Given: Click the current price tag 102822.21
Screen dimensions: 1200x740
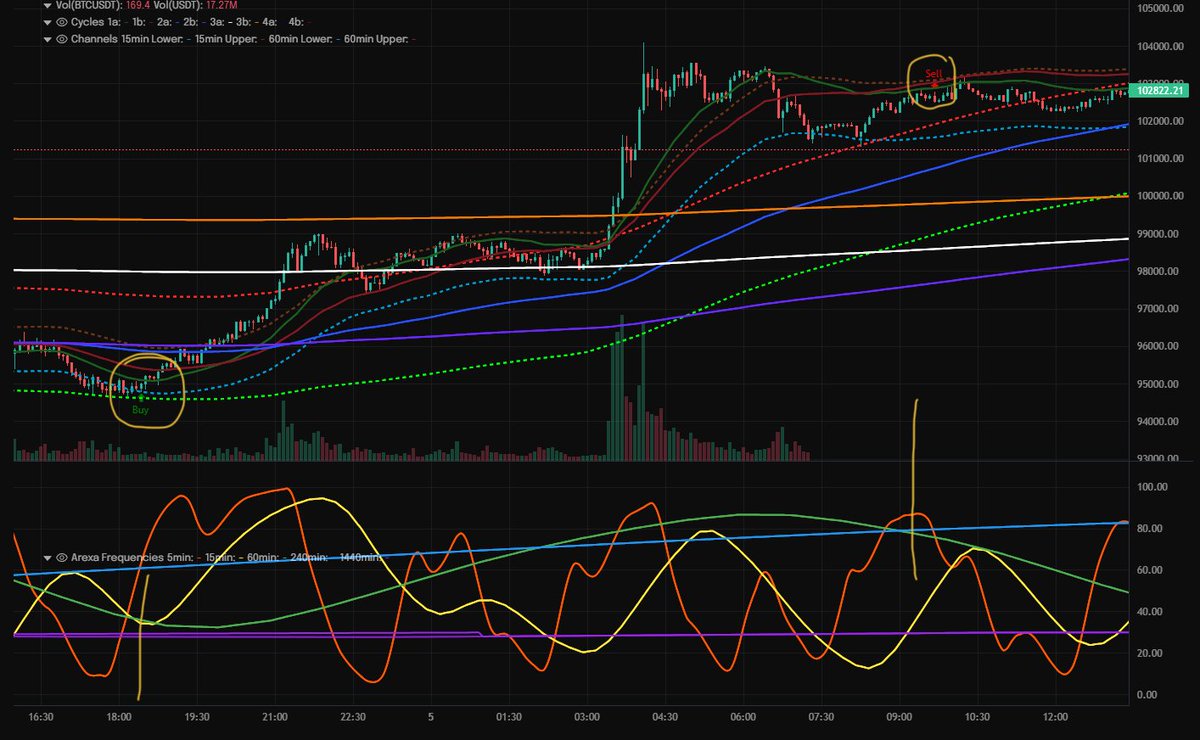Looking at the screenshot, I should tap(1160, 89).
